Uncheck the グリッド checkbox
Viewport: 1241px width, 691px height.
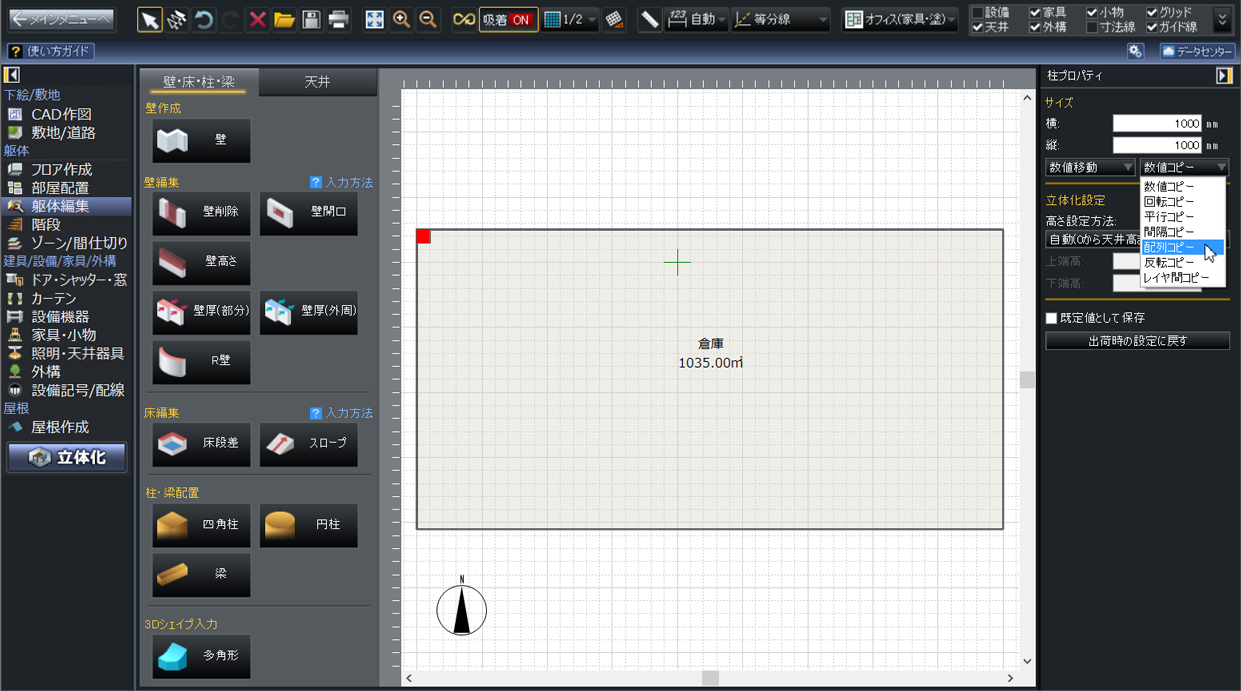1152,12
